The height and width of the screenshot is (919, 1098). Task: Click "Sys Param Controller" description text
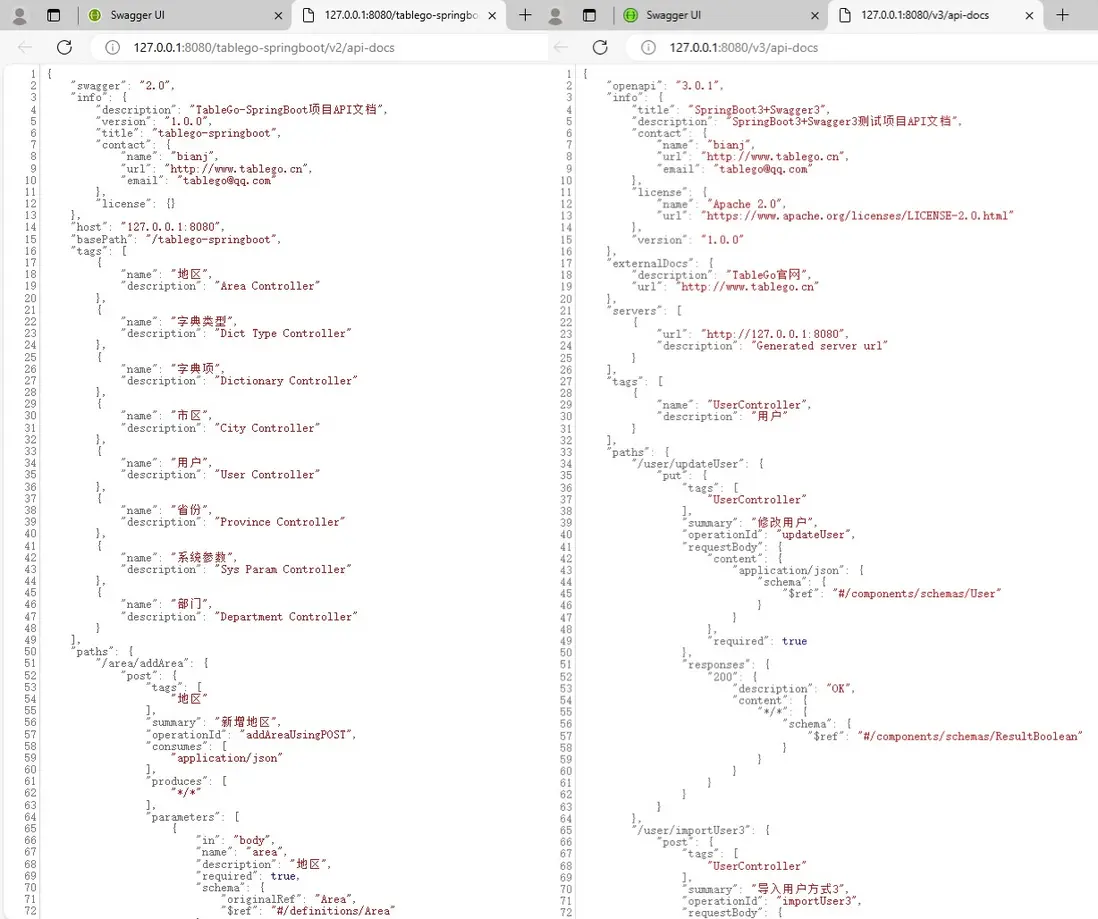(283, 569)
